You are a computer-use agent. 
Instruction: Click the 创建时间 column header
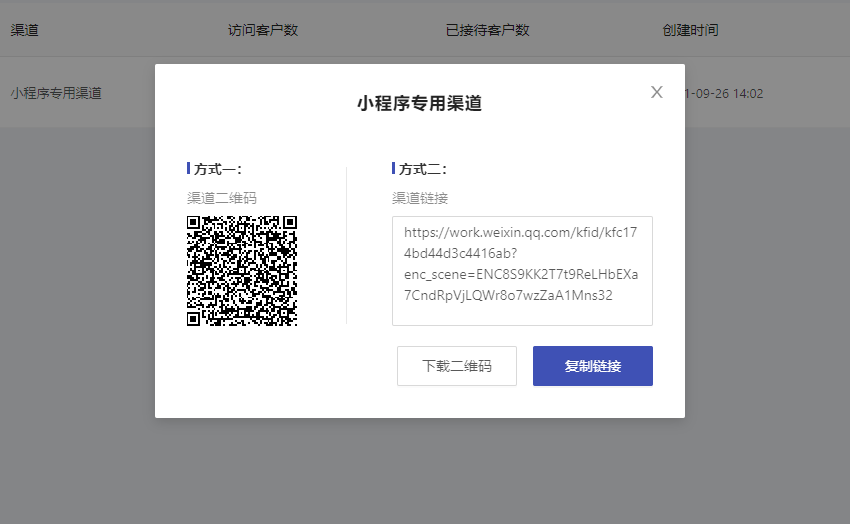tap(690, 30)
